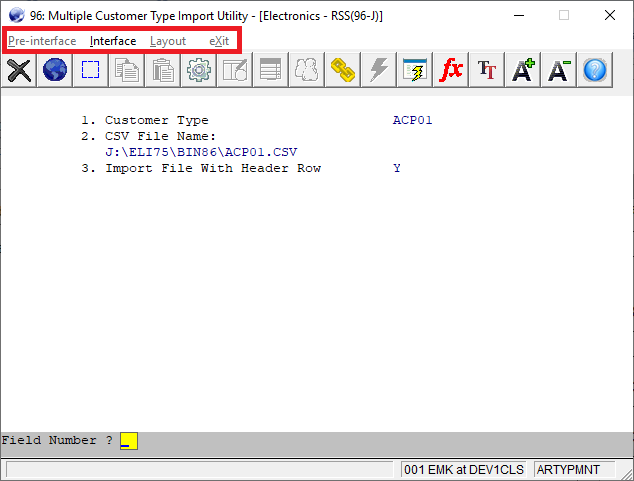
Task: Open the gear settings toolbar icon
Action: point(199,70)
